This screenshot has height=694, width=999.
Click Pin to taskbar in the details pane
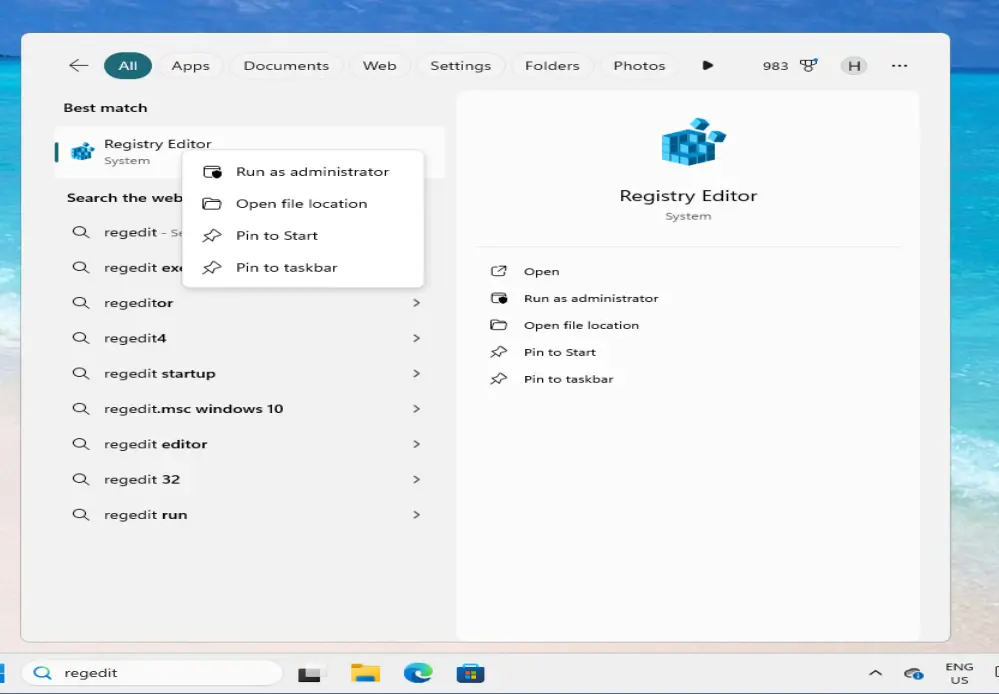(x=568, y=379)
